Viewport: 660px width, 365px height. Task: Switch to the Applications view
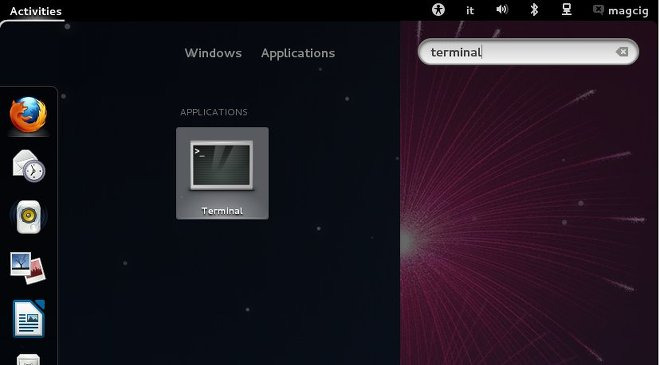(298, 53)
